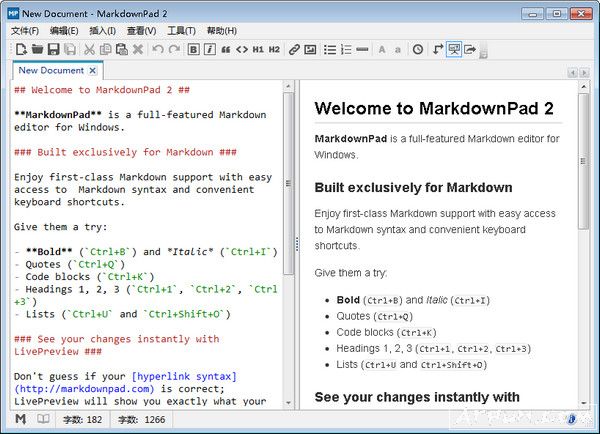Click the Save All toolbar icon
Image resolution: width=600 pixels, height=434 pixels.
pos(70,49)
